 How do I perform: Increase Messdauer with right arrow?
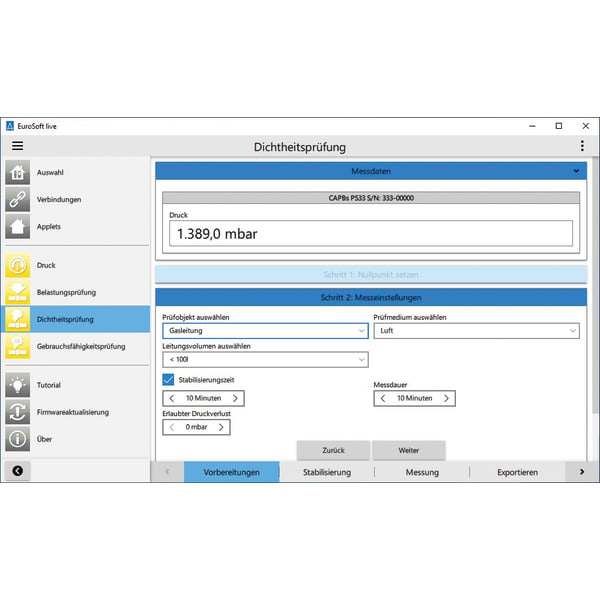pos(446,398)
